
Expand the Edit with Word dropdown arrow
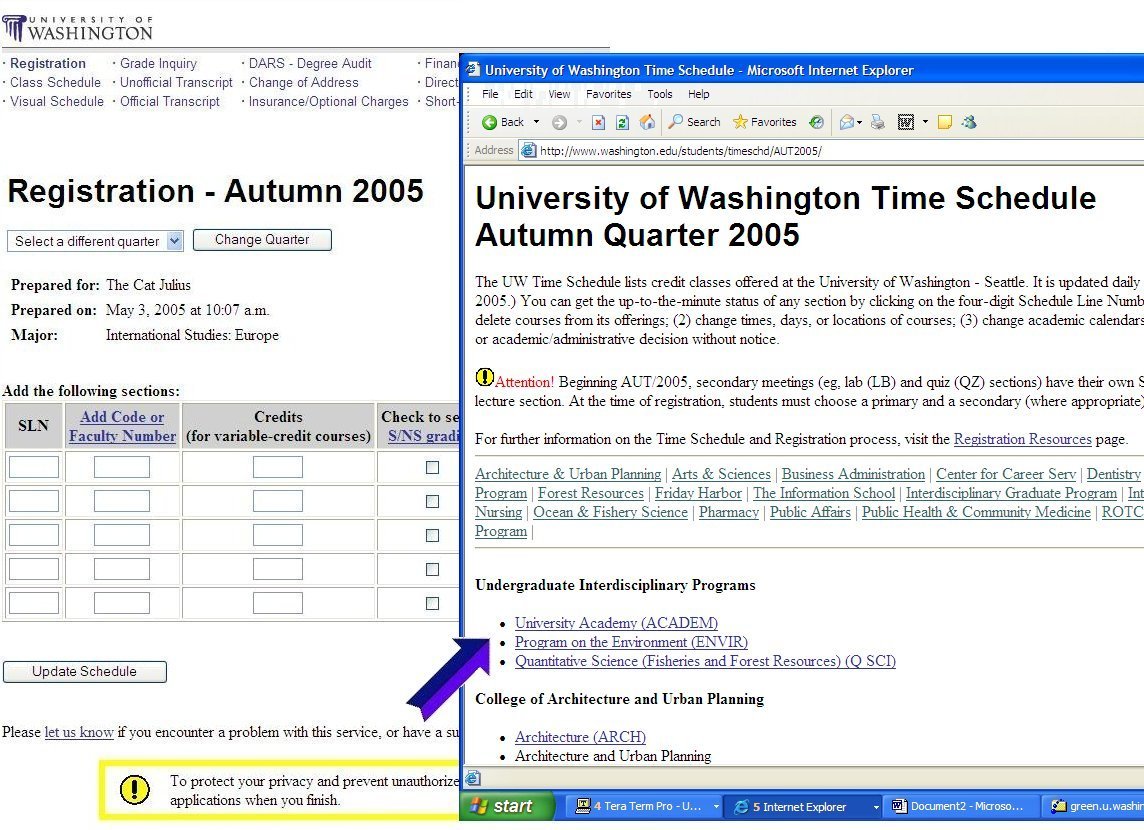click(925, 122)
